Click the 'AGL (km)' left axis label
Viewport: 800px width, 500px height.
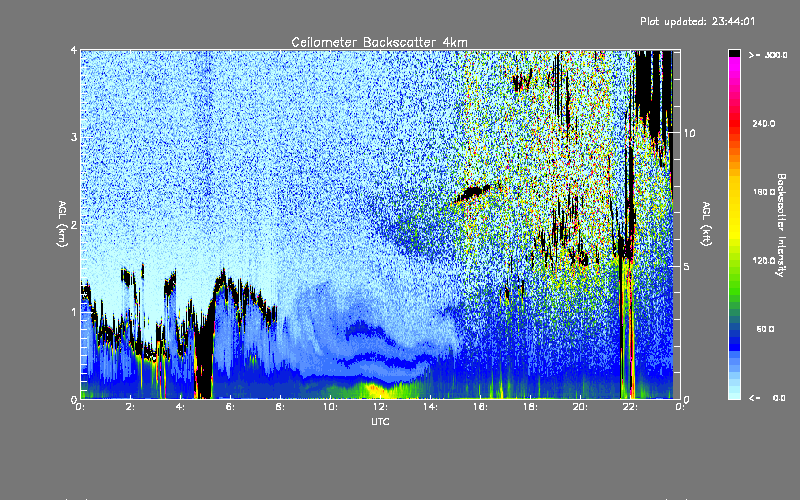pyautogui.click(x=63, y=224)
